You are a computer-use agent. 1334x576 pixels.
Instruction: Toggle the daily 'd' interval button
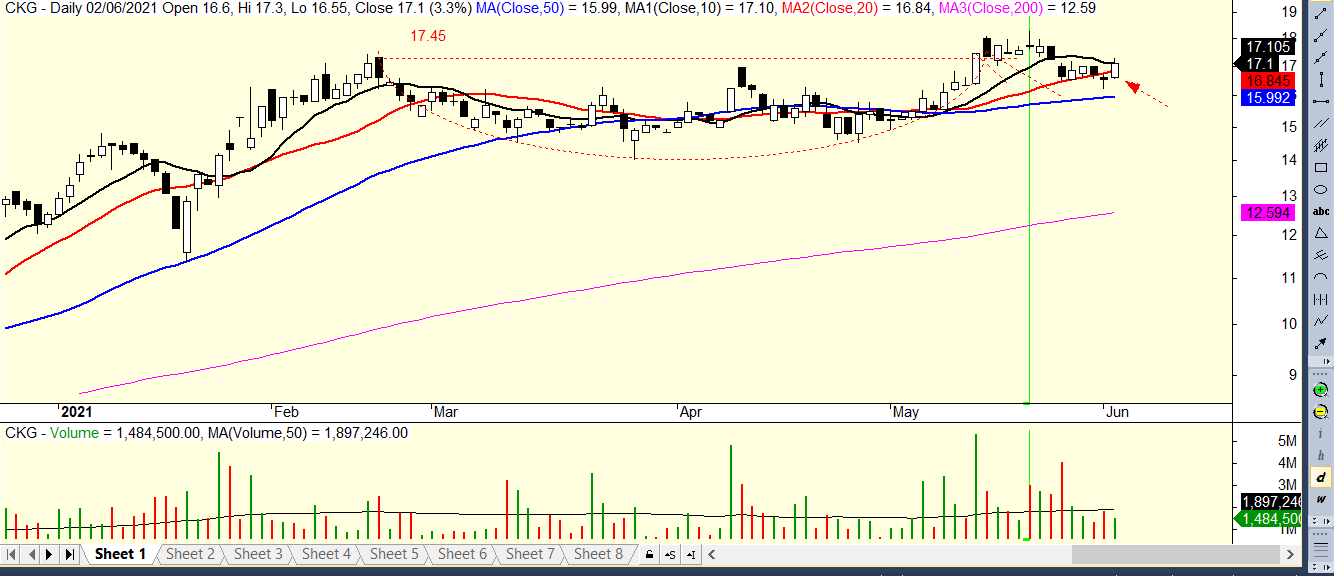click(x=1321, y=477)
